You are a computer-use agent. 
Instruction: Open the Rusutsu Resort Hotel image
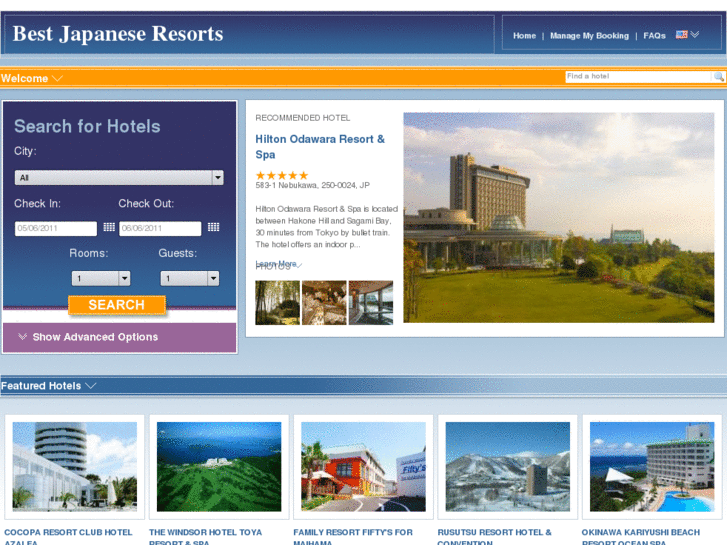[508, 467]
